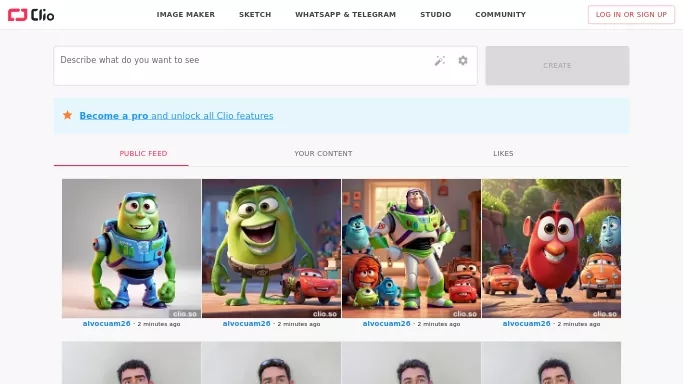The width and height of the screenshot is (683, 384).
Task: Follow the Become a pro link
Action: tap(176, 116)
